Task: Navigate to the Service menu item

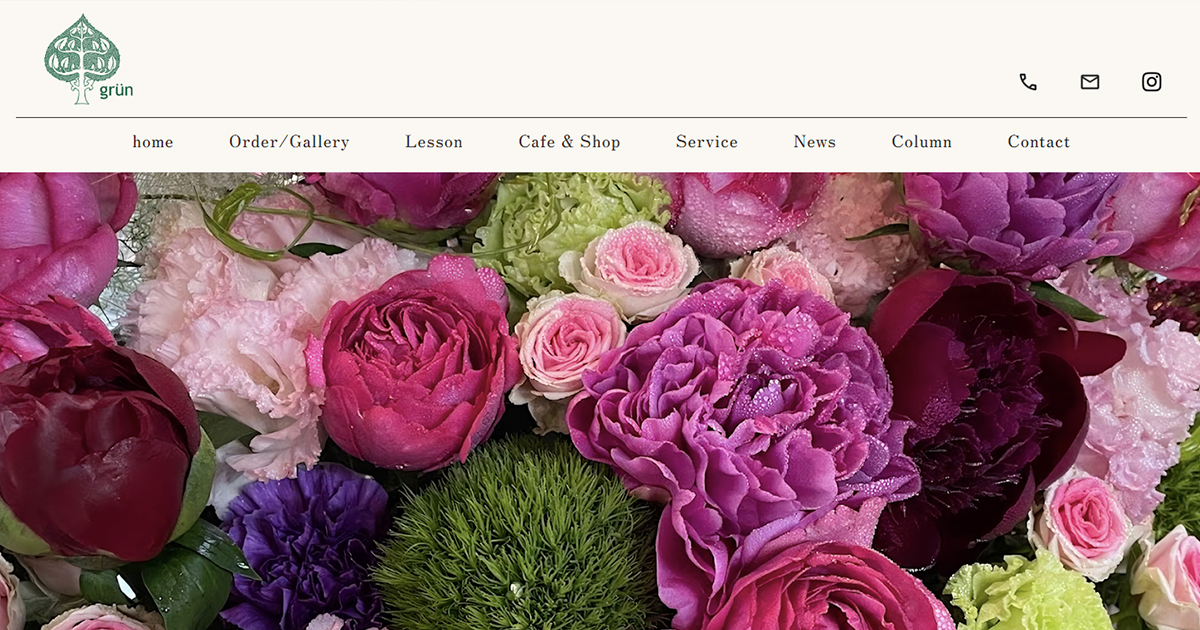Action: coord(707,142)
